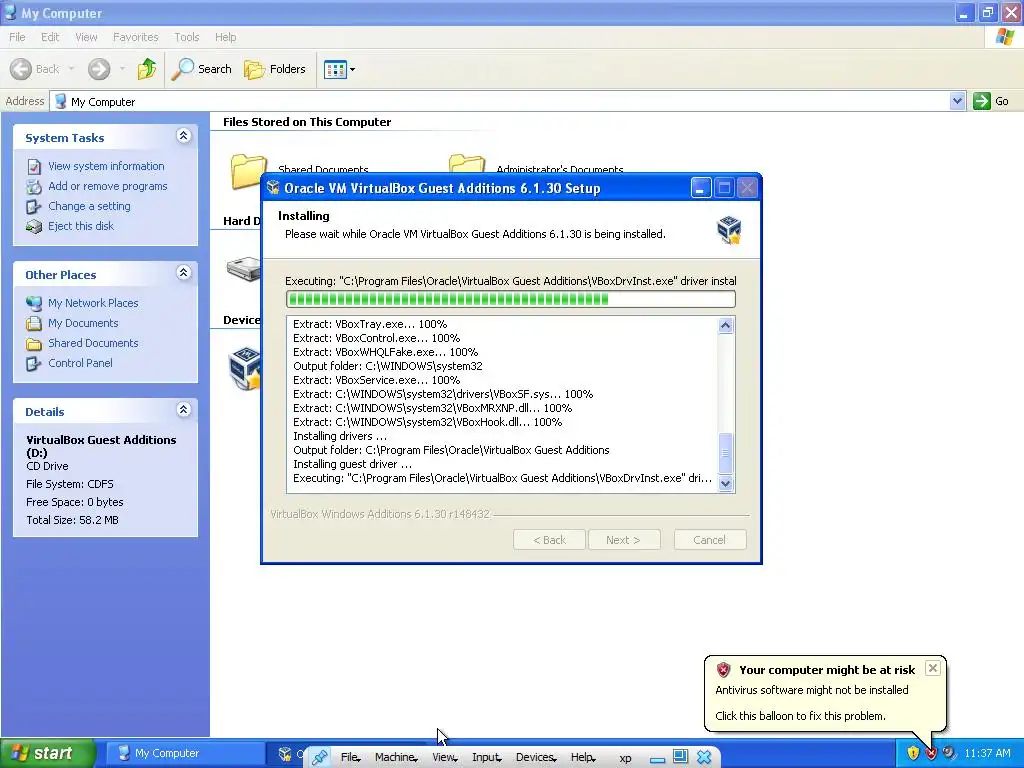This screenshot has height=768, width=1024.
Task: Open Control Panel in Other Places
Action: pos(80,363)
